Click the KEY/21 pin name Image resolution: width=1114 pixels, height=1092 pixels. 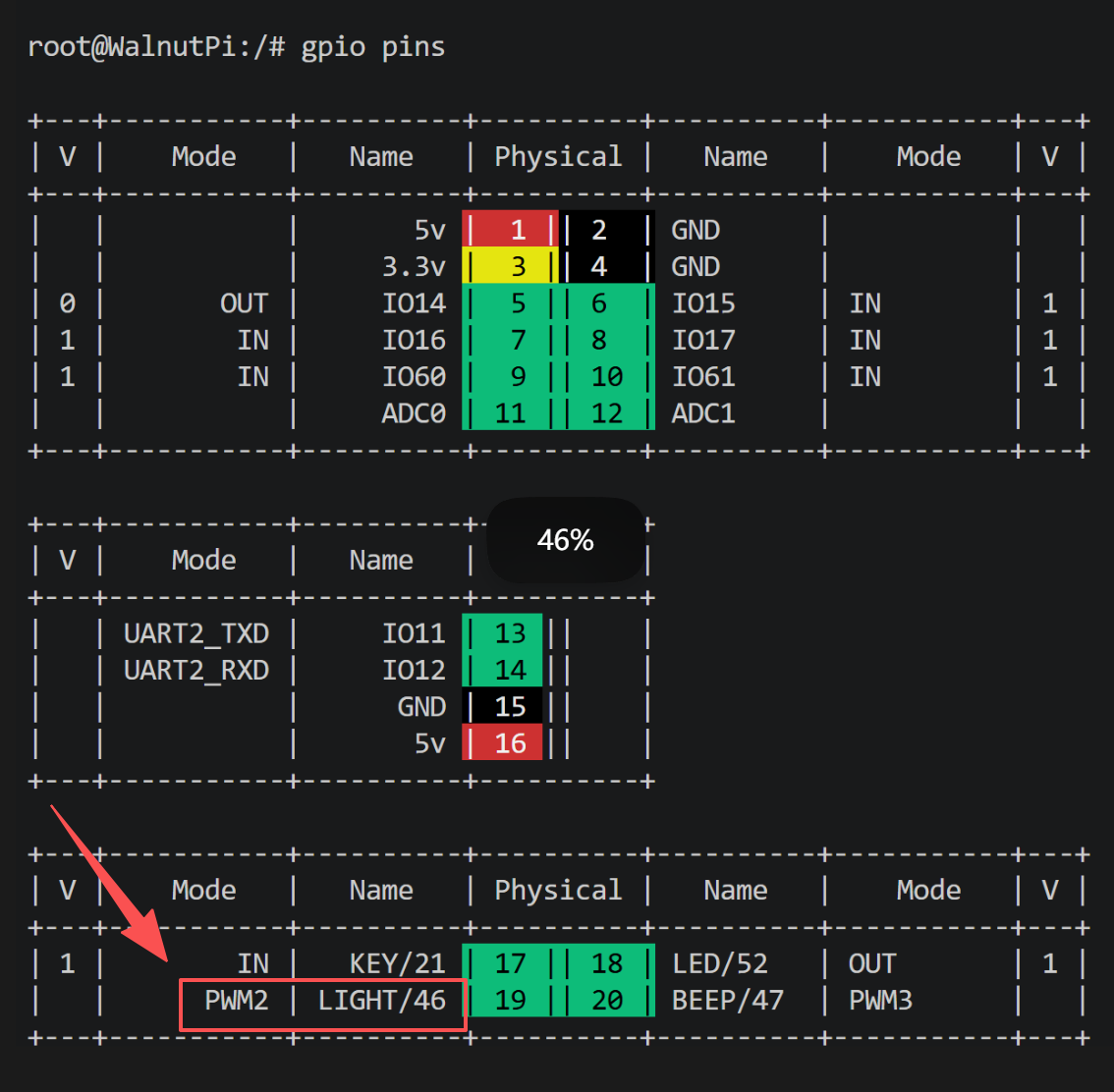(398, 964)
